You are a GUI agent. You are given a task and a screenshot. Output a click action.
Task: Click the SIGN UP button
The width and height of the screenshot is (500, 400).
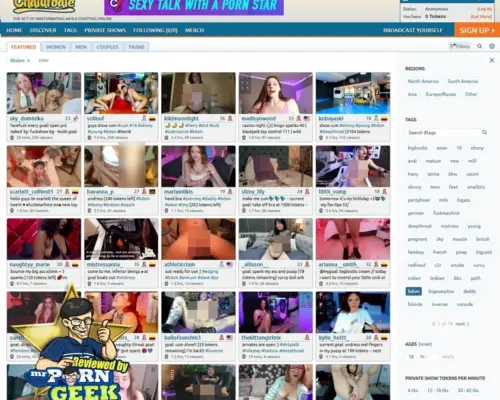coord(477,30)
